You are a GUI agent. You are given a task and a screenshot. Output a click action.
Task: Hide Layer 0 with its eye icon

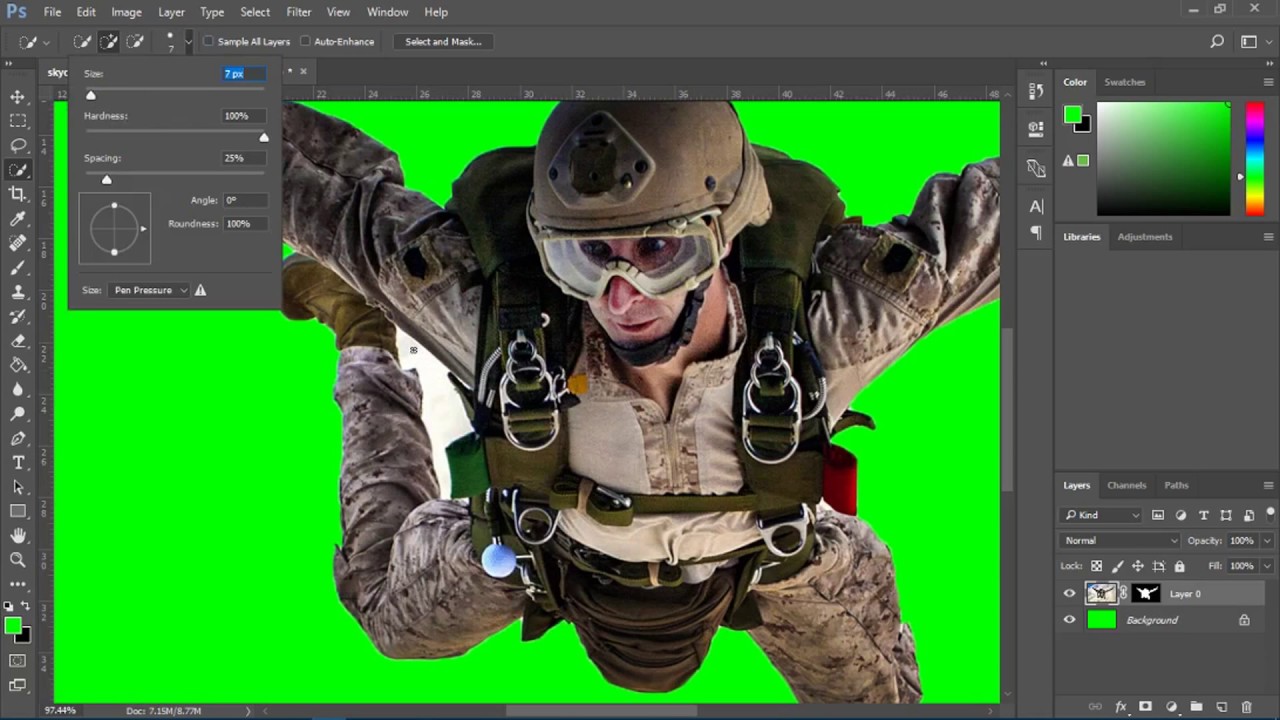click(x=1069, y=594)
